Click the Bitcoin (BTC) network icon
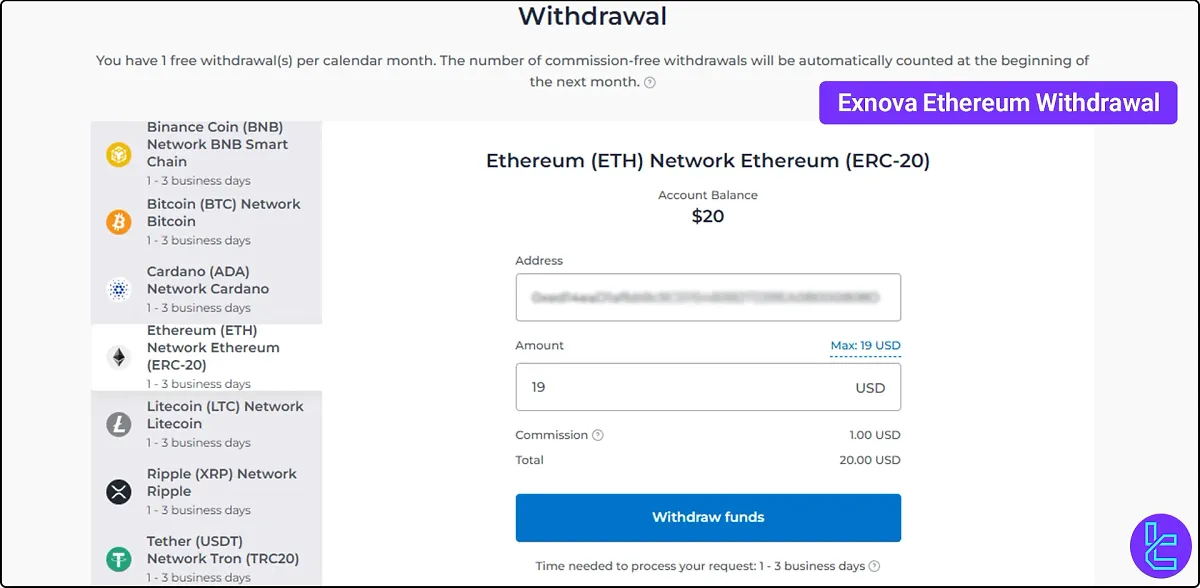 (118, 221)
